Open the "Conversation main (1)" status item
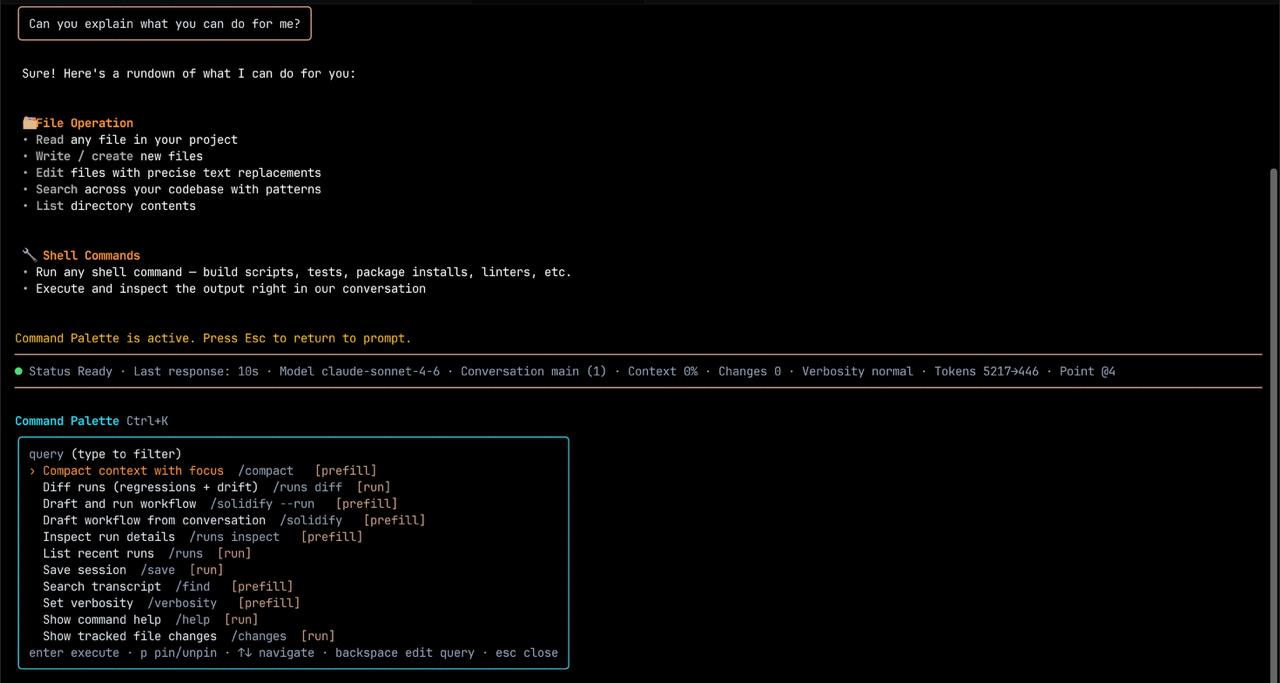 click(x=533, y=371)
